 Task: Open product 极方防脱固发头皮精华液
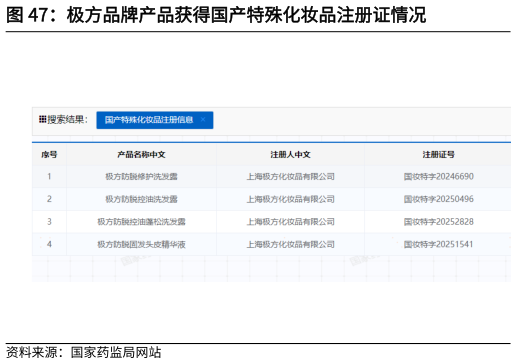click(x=141, y=244)
